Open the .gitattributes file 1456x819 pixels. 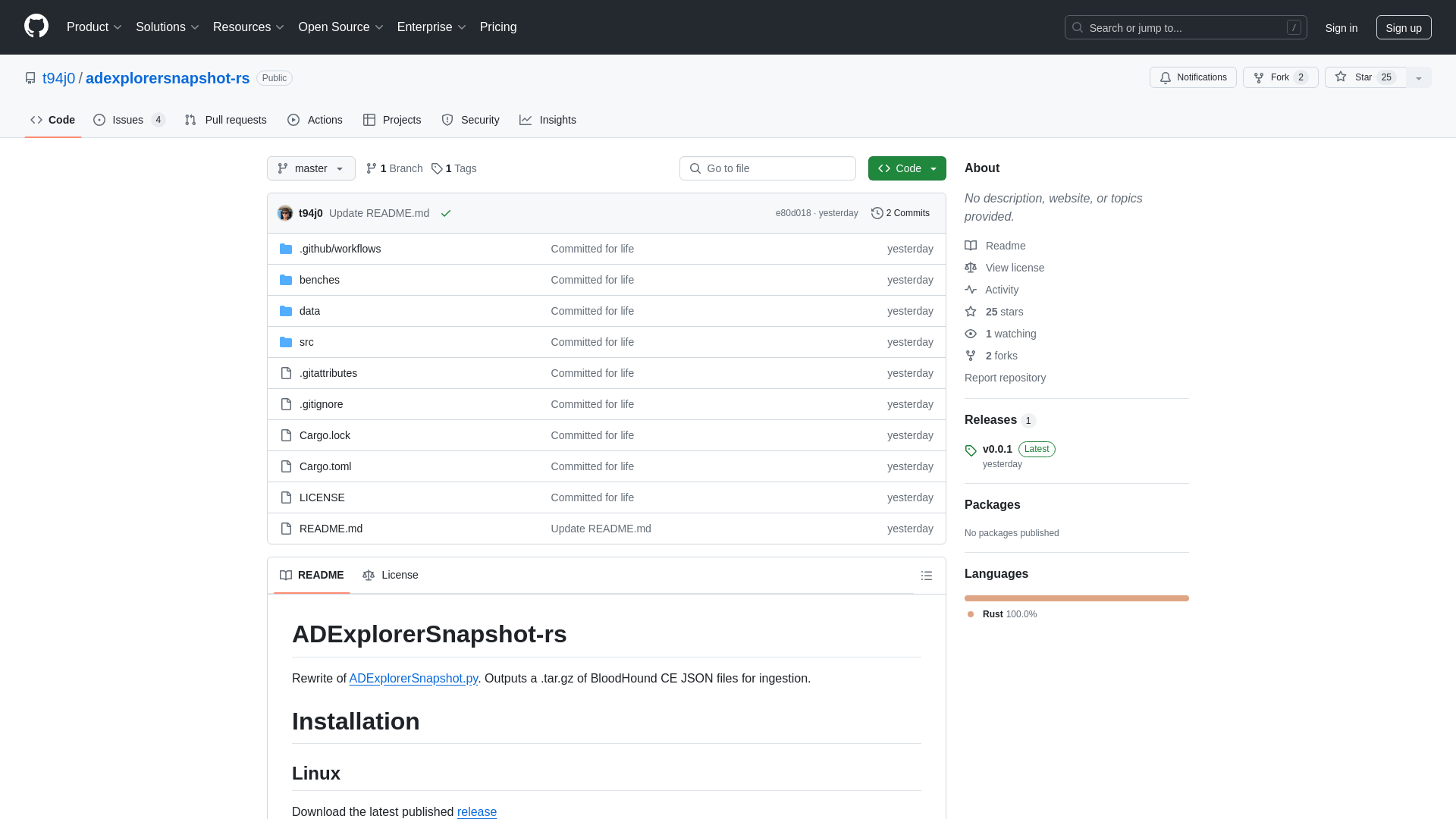(328, 373)
